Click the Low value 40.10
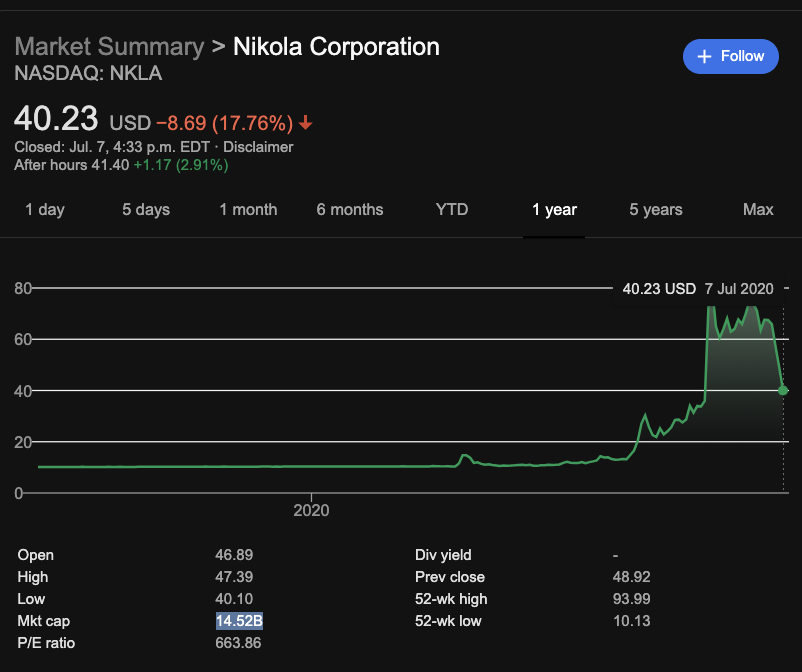This screenshot has height=672, width=802. coord(234,599)
